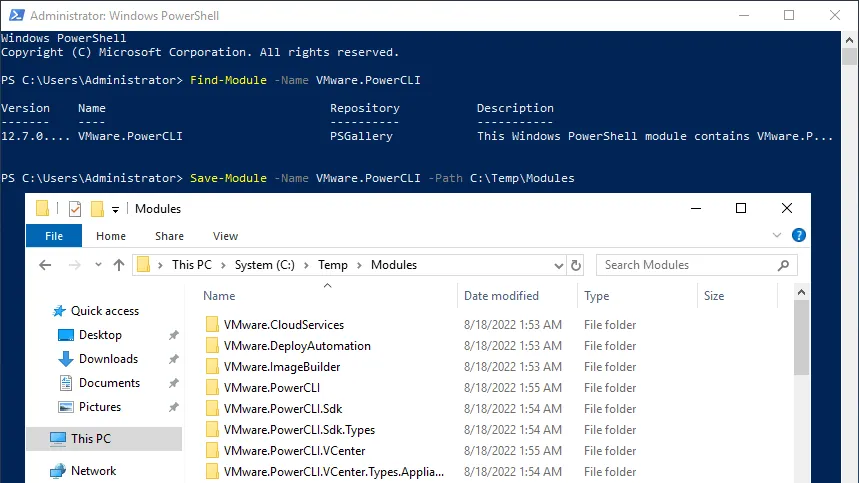The width and height of the screenshot is (859, 483).
Task: Open the Explorer Help question mark icon
Action: (x=798, y=236)
